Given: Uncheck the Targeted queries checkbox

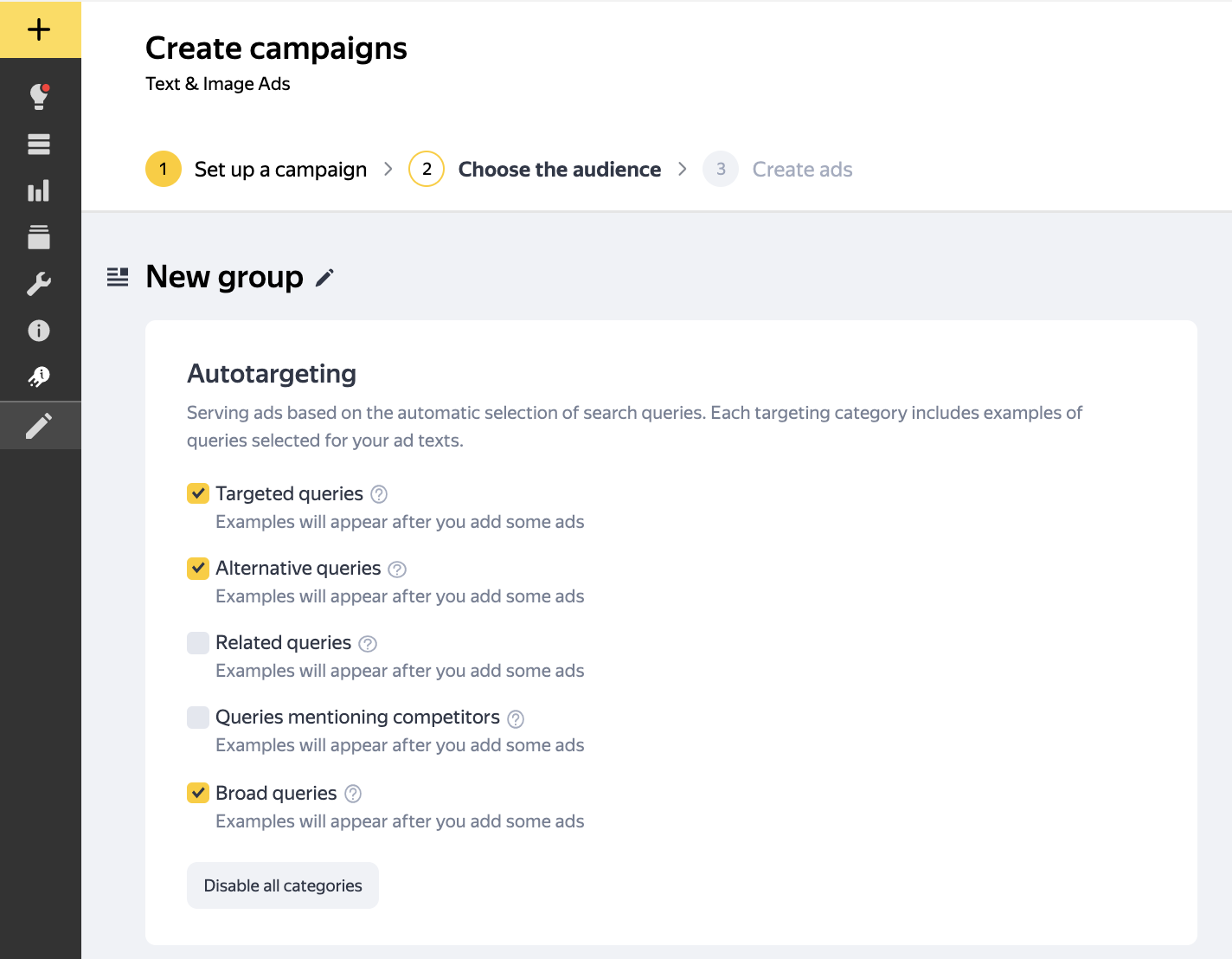Looking at the screenshot, I should click(198, 493).
